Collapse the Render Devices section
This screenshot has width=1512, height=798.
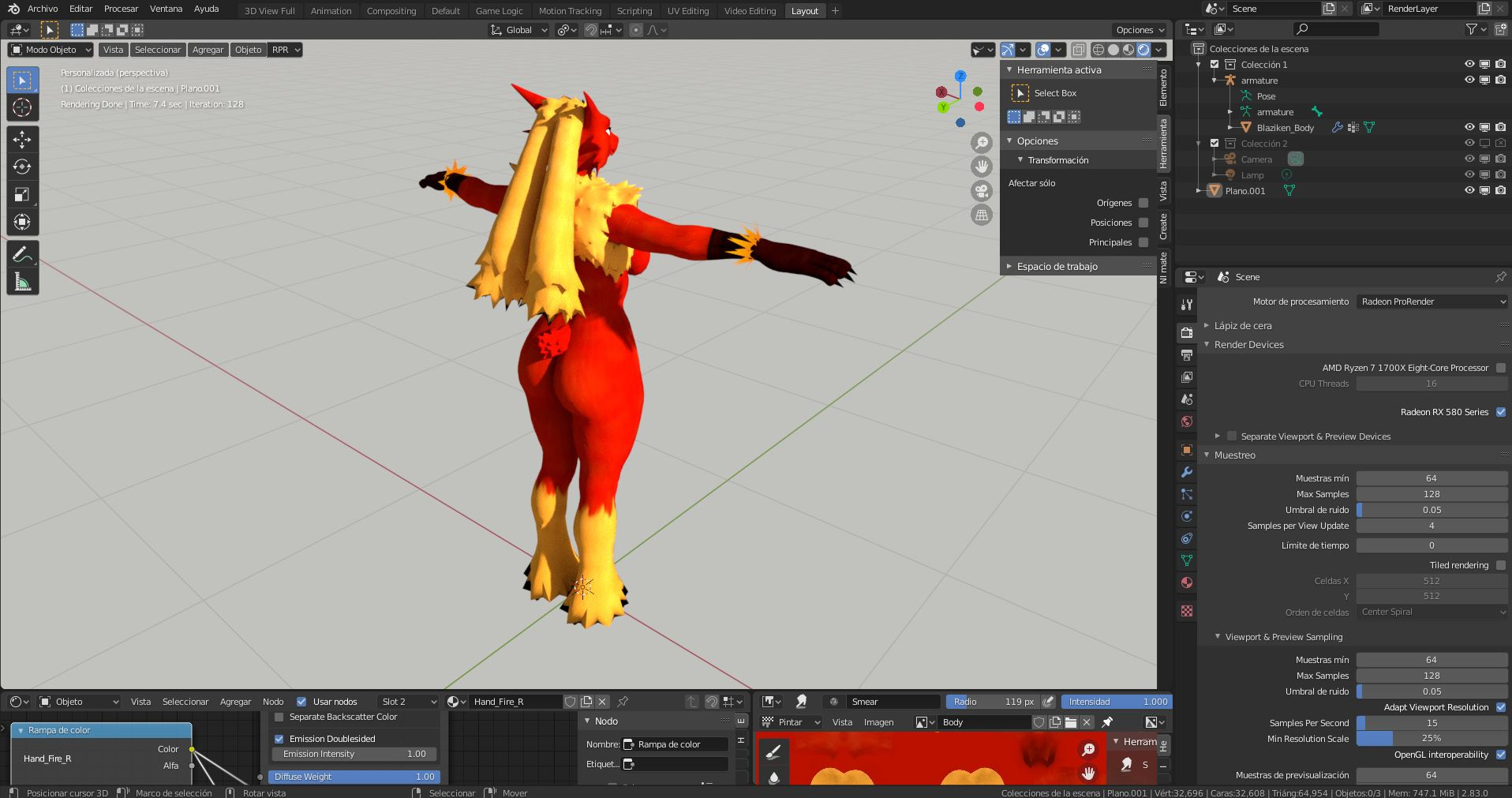tap(1248, 345)
